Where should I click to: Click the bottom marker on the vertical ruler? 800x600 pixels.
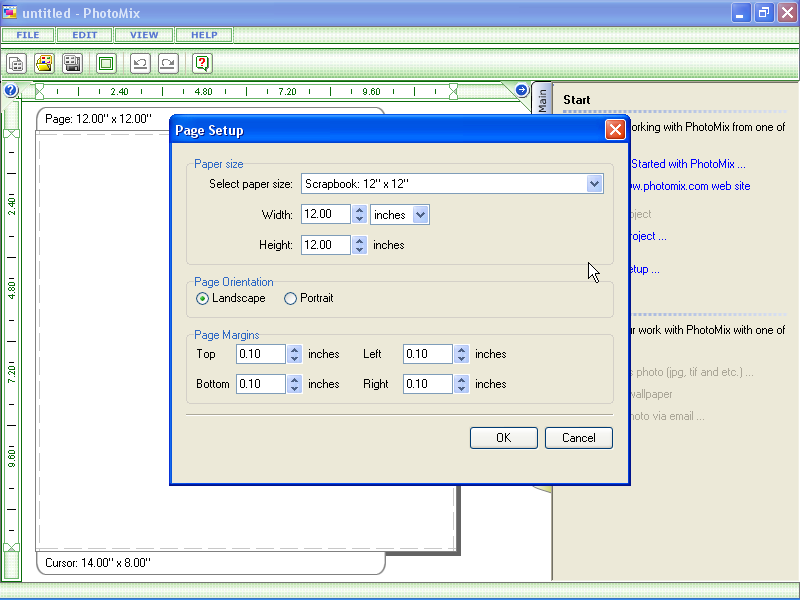[x=11, y=547]
